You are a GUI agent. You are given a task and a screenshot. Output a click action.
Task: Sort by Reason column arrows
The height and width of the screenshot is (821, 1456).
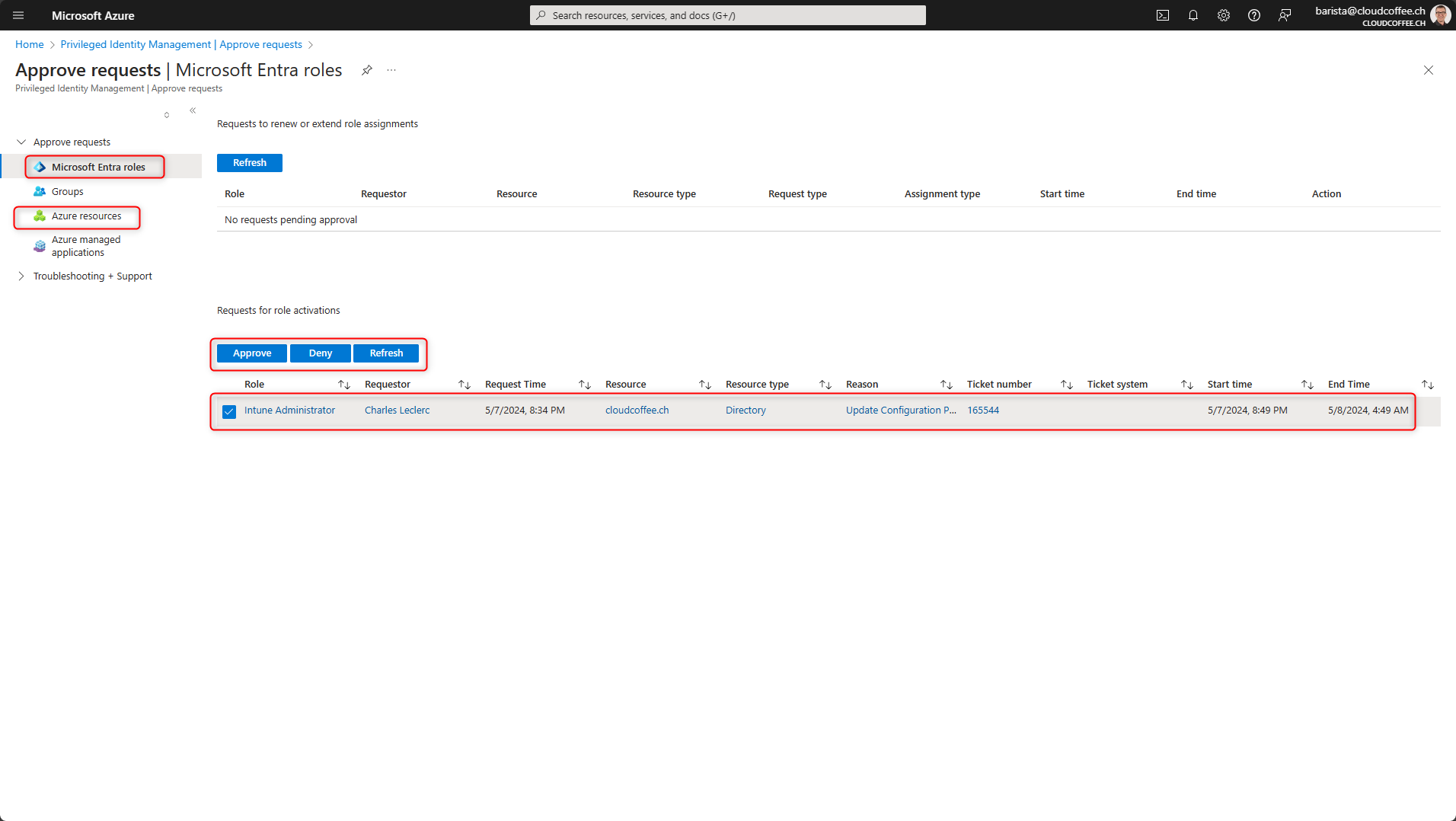[x=947, y=385]
